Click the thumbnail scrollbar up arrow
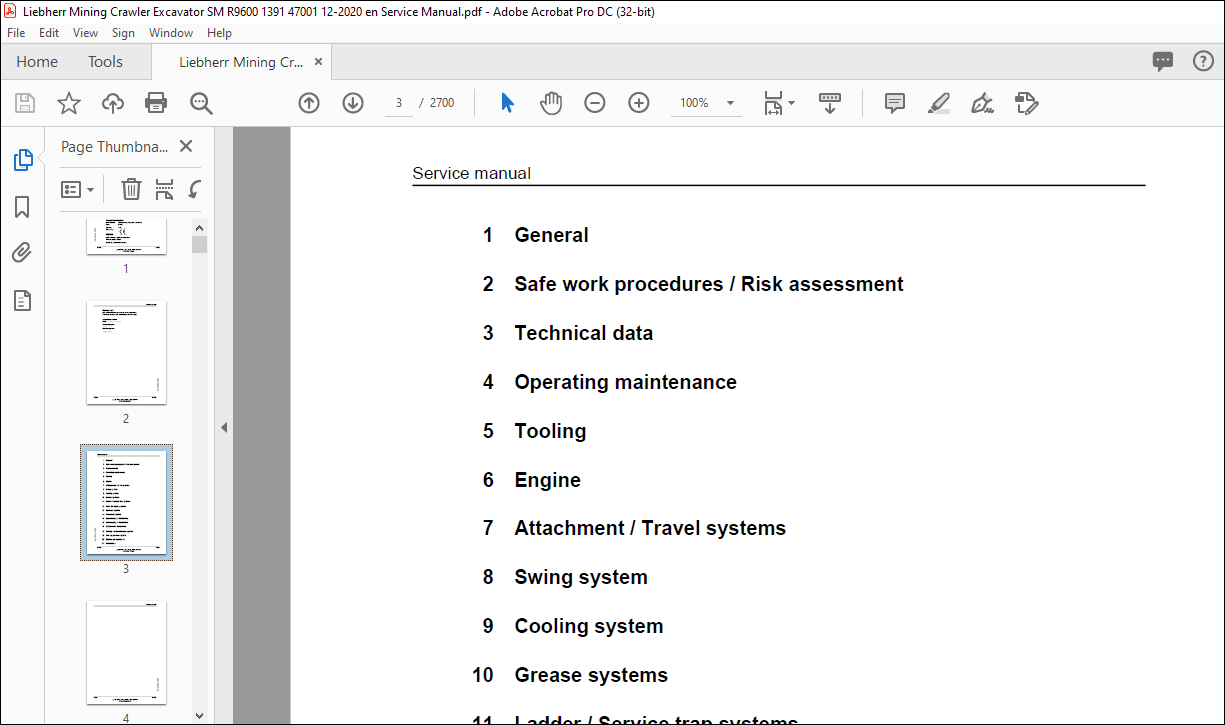 [199, 227]
